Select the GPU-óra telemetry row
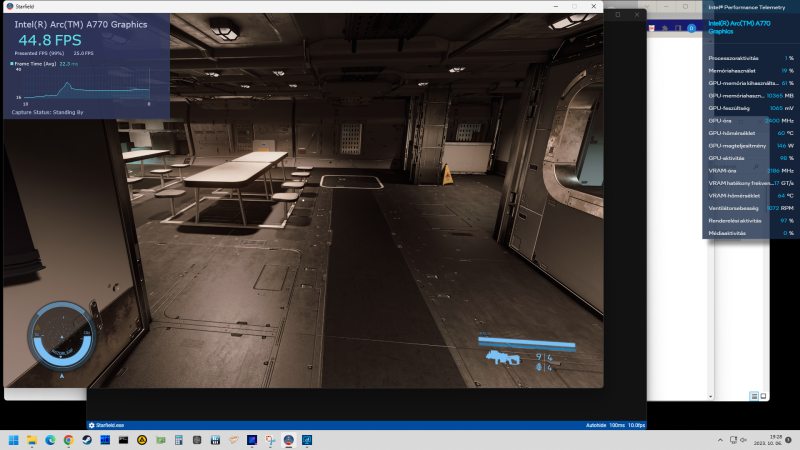 tap(751, 121)
